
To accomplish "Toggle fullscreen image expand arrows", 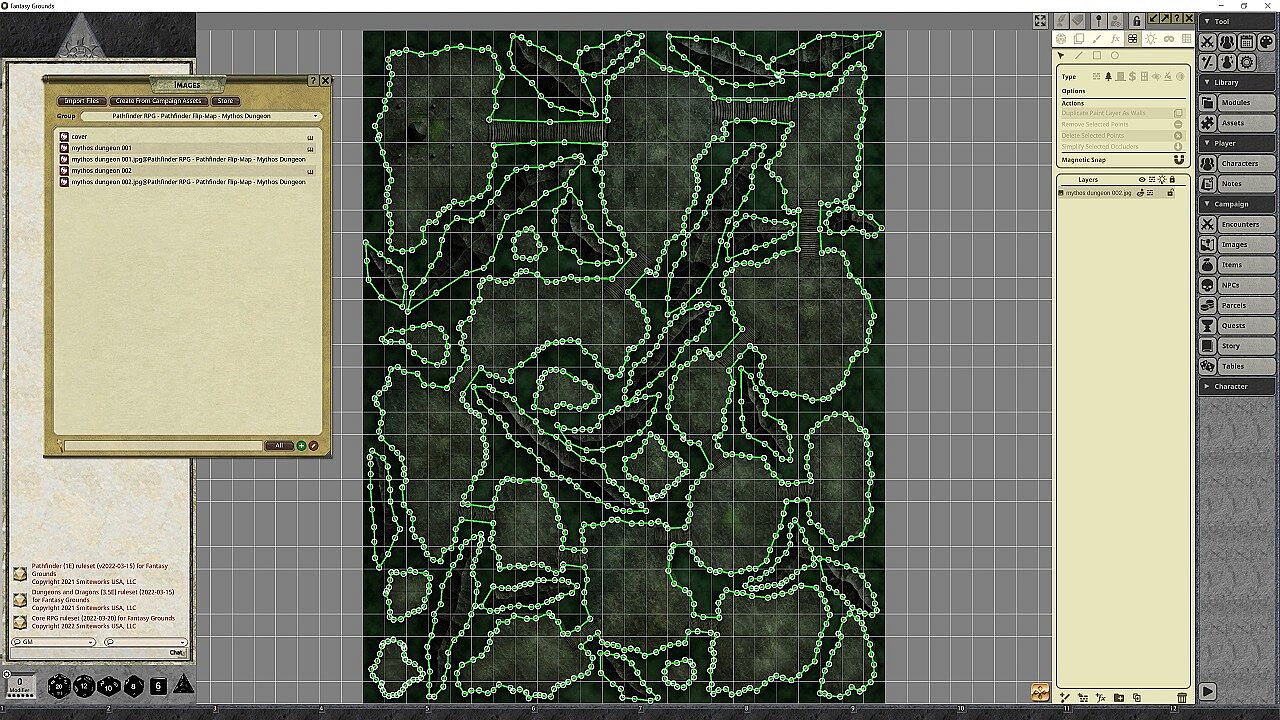I will point(1040,21).
